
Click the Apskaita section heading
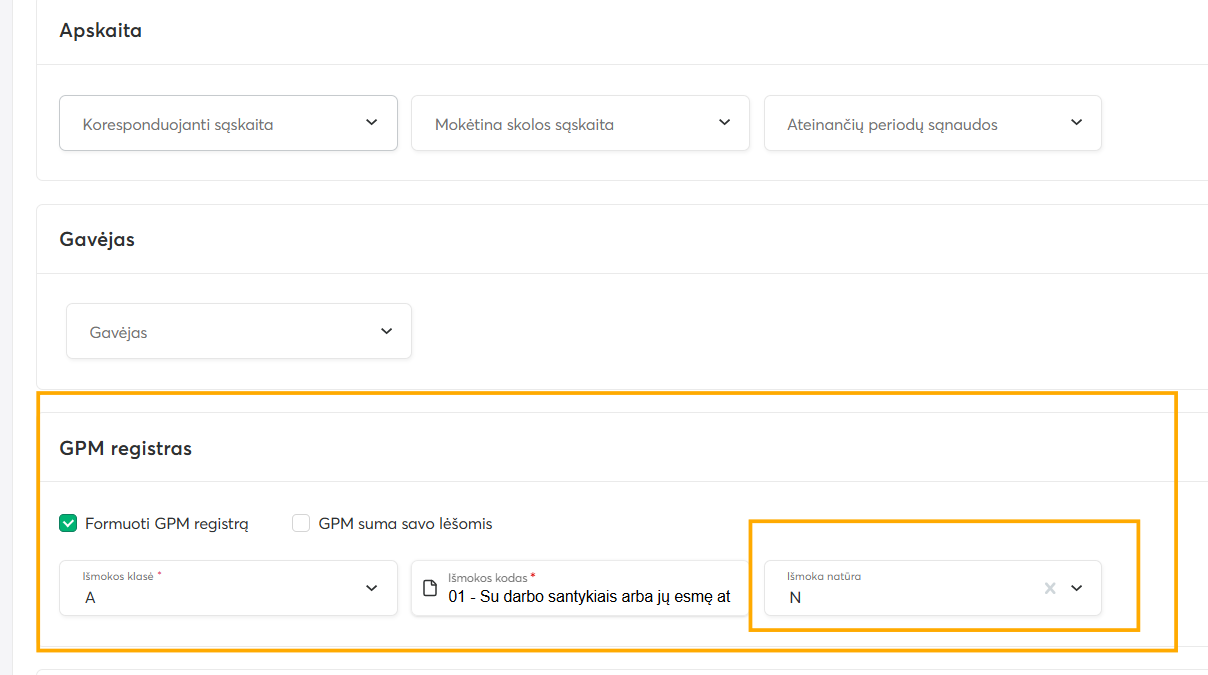click(x=101, y=30)
